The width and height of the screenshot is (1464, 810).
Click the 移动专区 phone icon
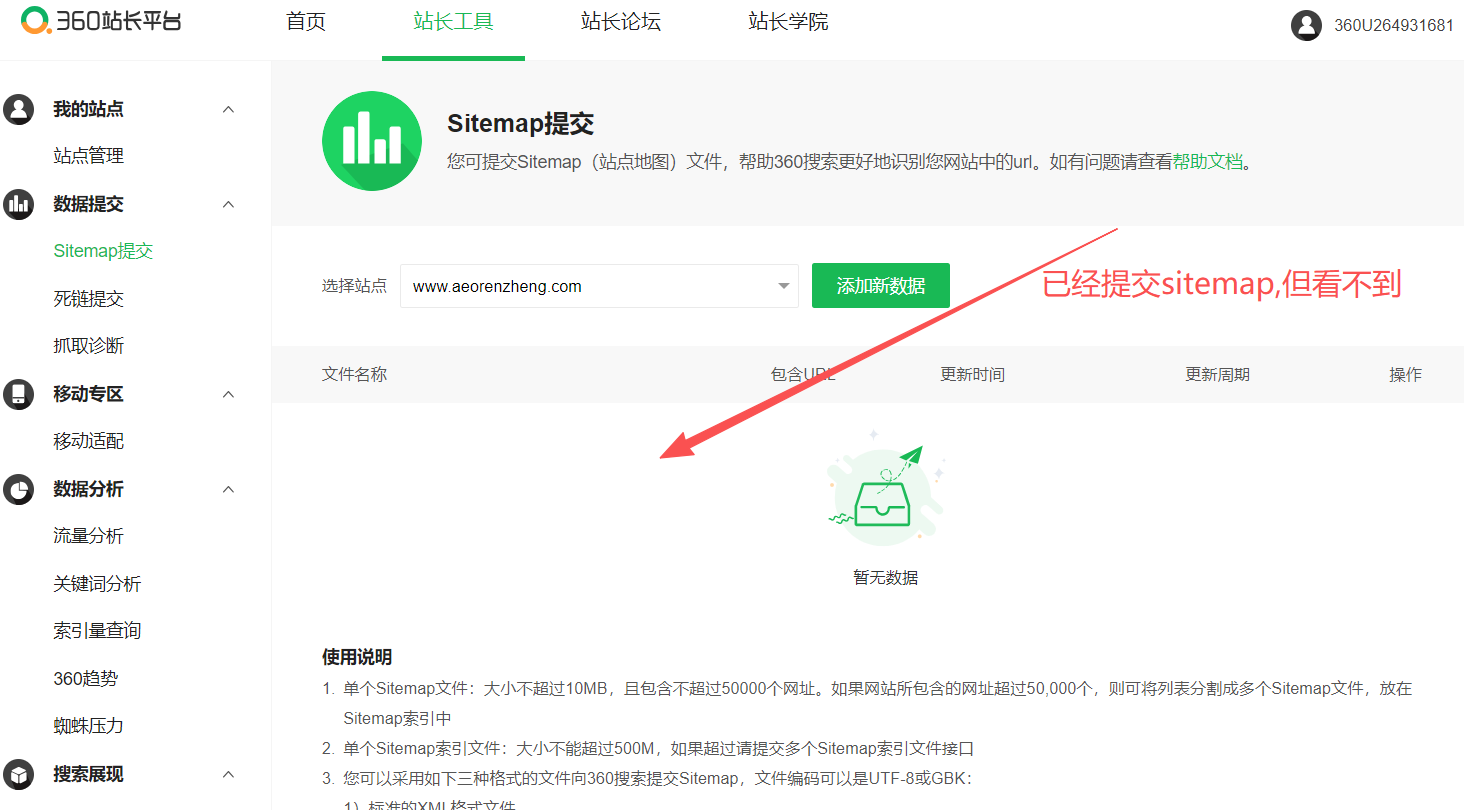point(18,394)
